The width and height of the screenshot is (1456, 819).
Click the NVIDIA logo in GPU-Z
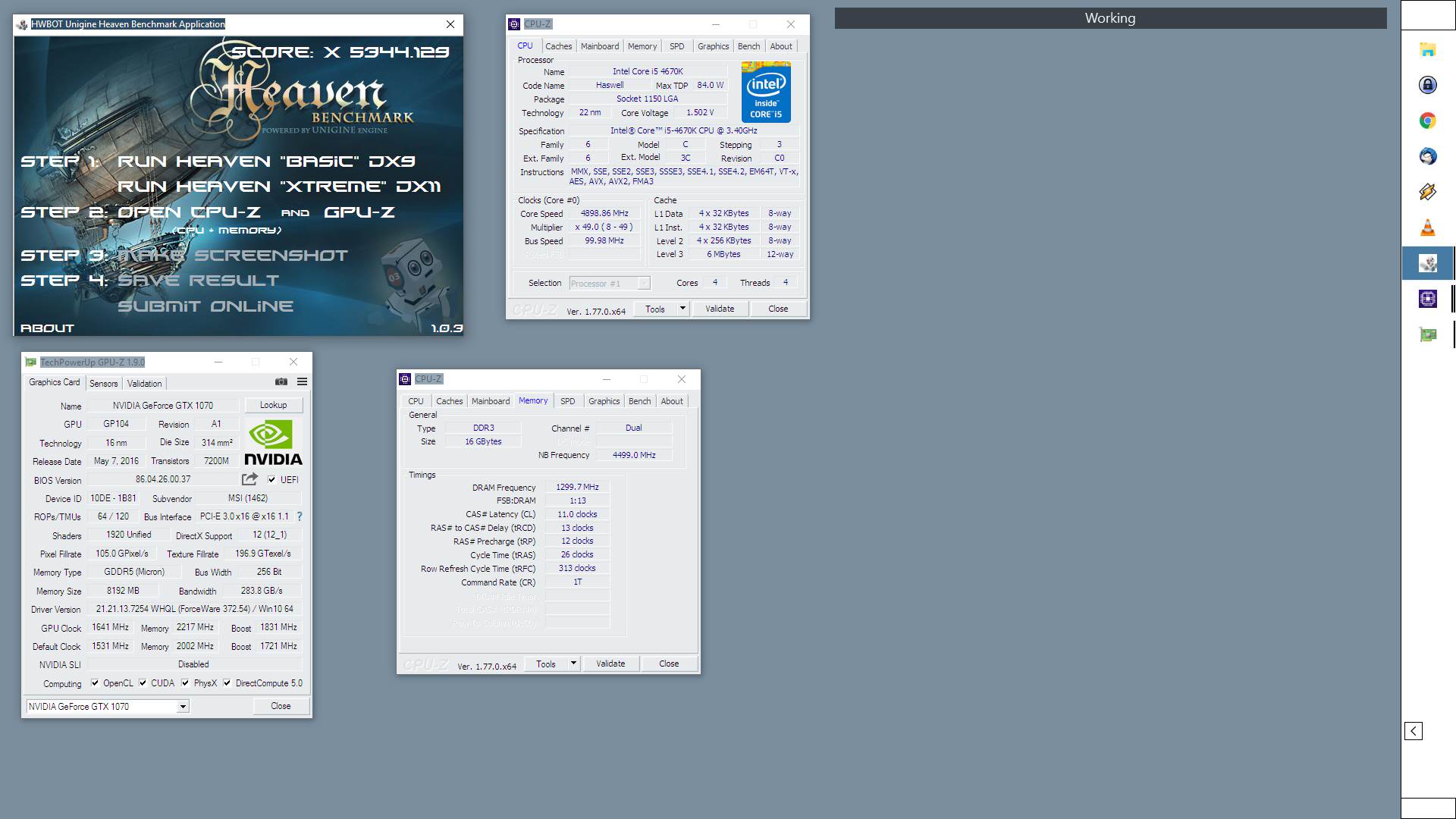[x=273, y=443]
